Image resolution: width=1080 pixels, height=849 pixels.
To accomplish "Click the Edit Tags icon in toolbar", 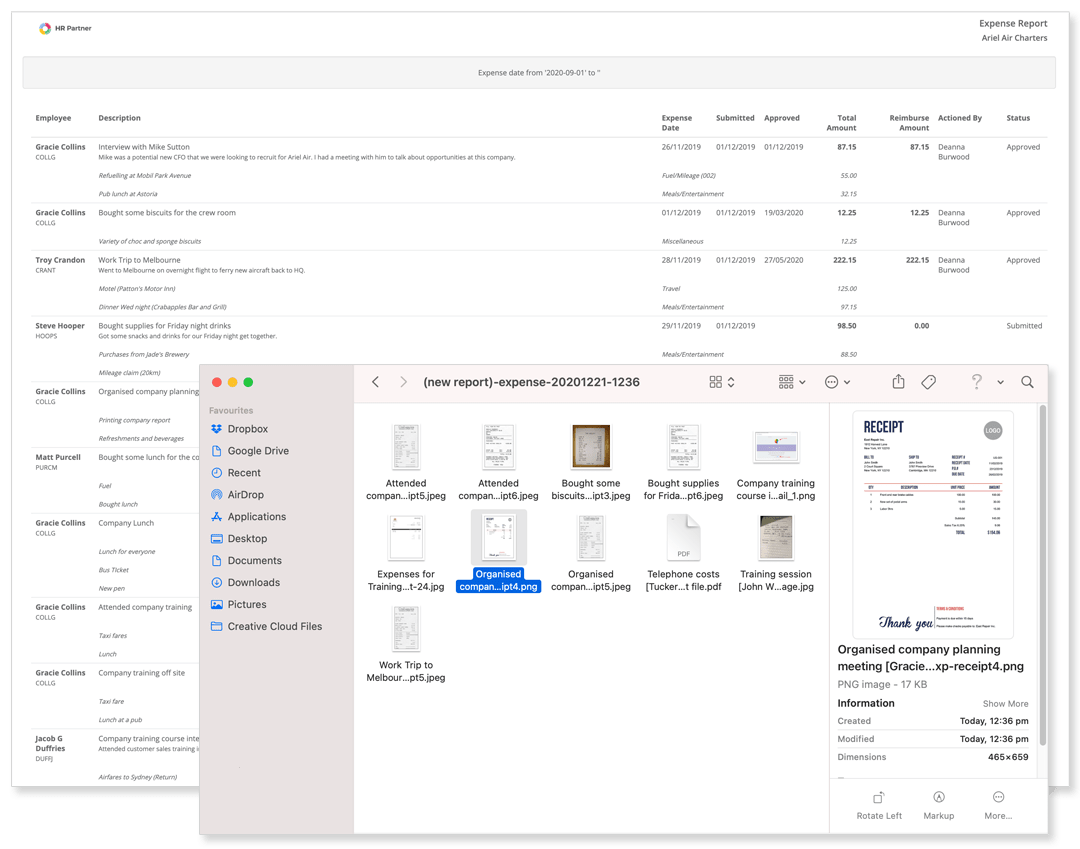I will [928, 382].
